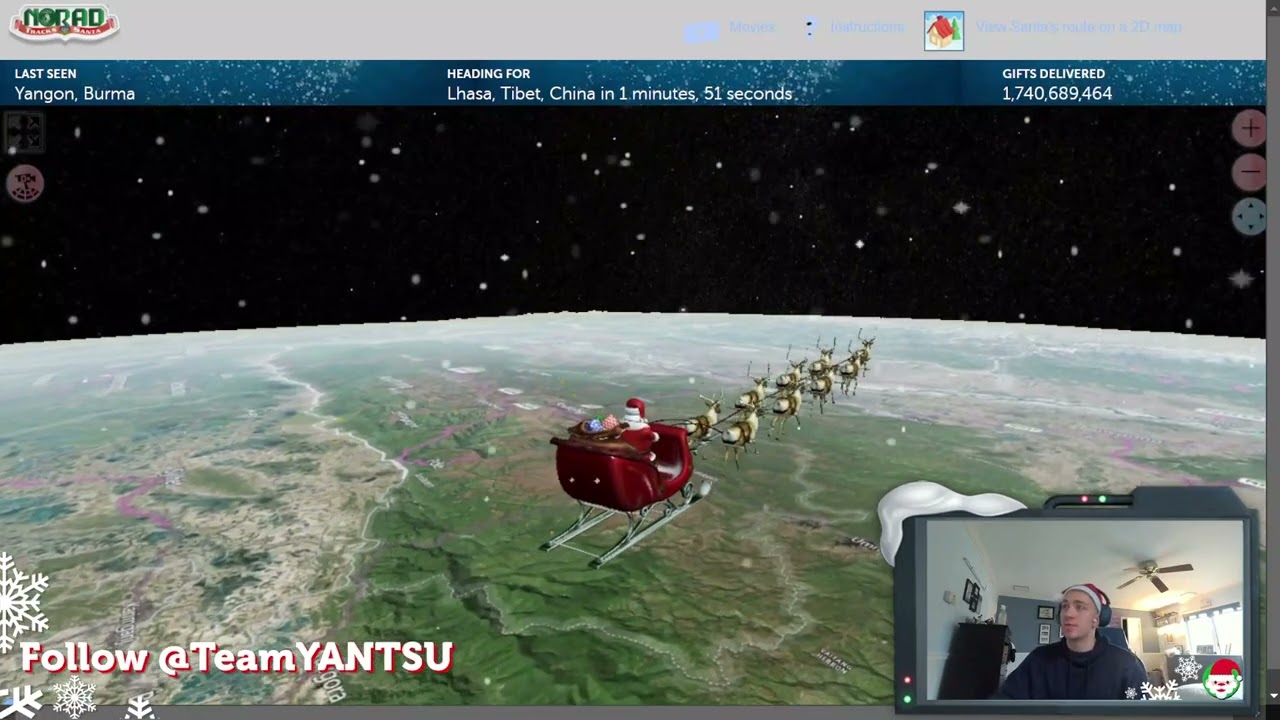Image resolution: width=1280 pixels, height=720 pixels.
Task: Click the 'Yangon, Burma' last seen text
Action: click(75, 94)
